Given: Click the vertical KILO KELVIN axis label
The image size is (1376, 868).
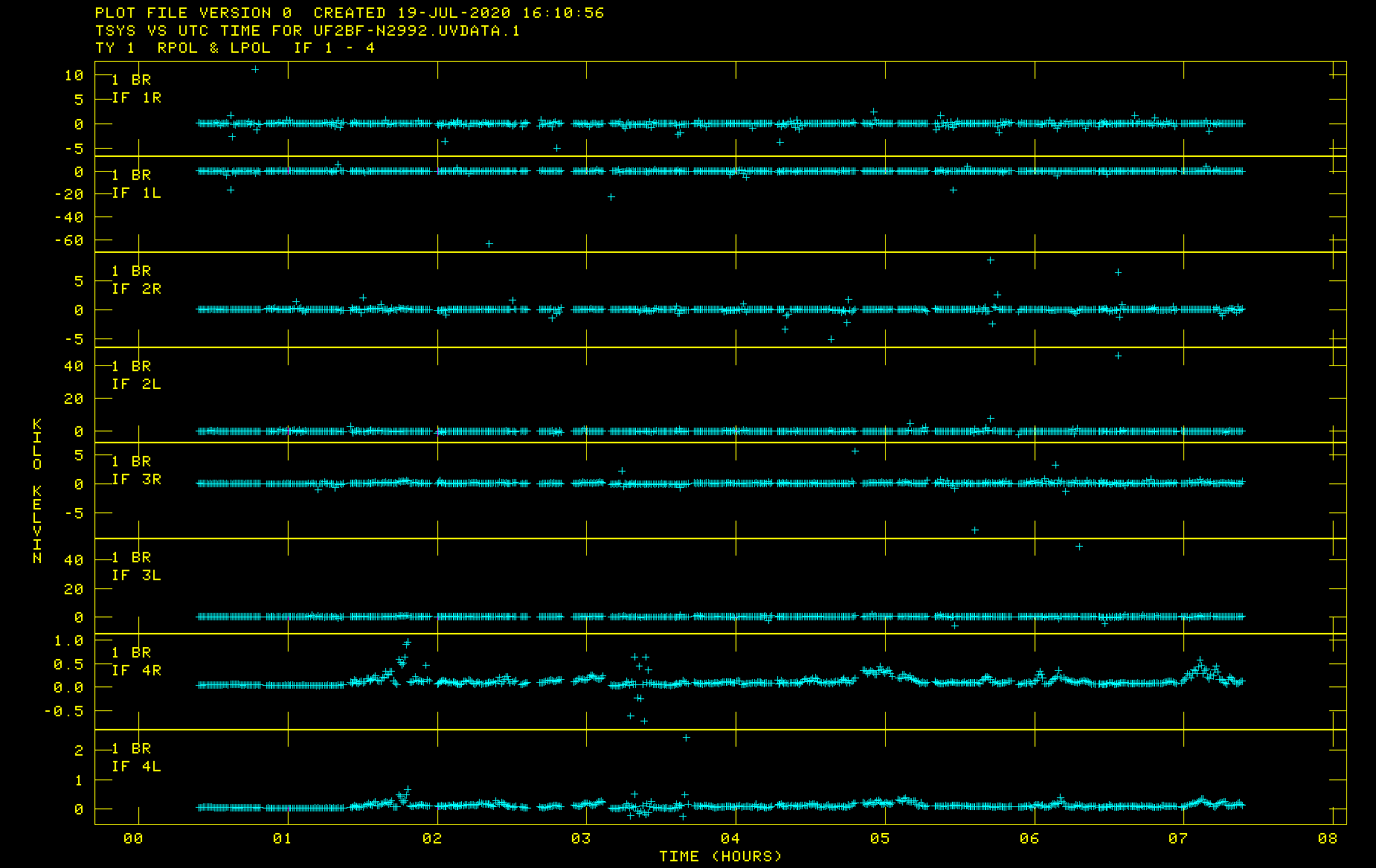Looking at the screenshot, I should pos(37,491).
